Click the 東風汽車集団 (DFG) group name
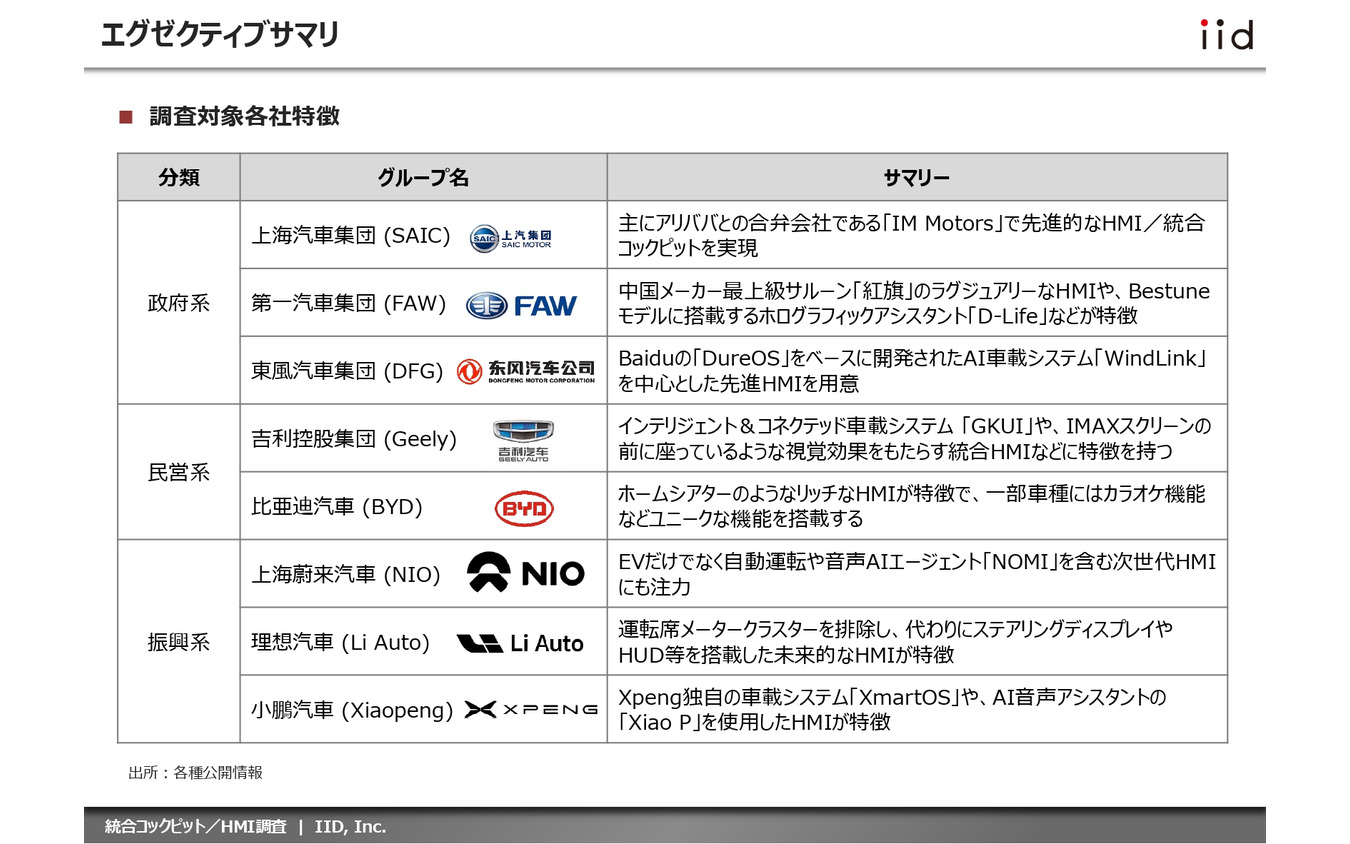The image size is (1350, 844). [x=347, y=372]
